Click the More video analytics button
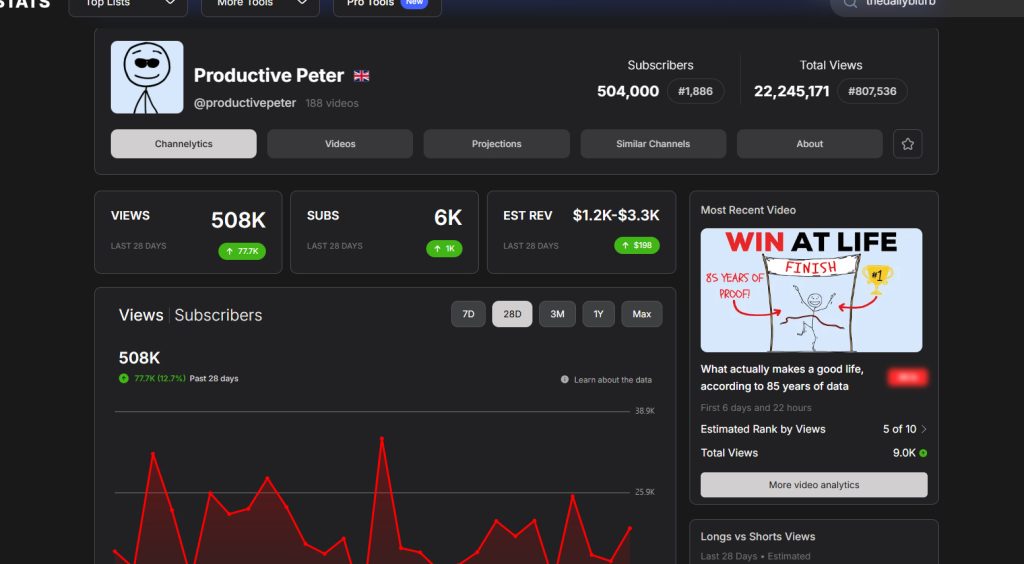The width and height of the screenshot is (1024, 564). click(814, 485)
